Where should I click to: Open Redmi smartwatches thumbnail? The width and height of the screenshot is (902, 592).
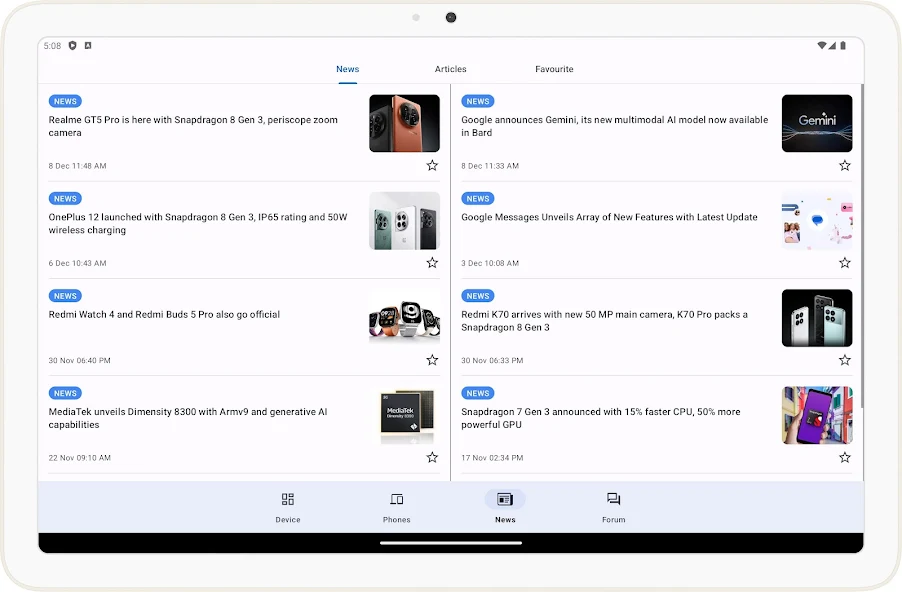[x=404, y=318]
